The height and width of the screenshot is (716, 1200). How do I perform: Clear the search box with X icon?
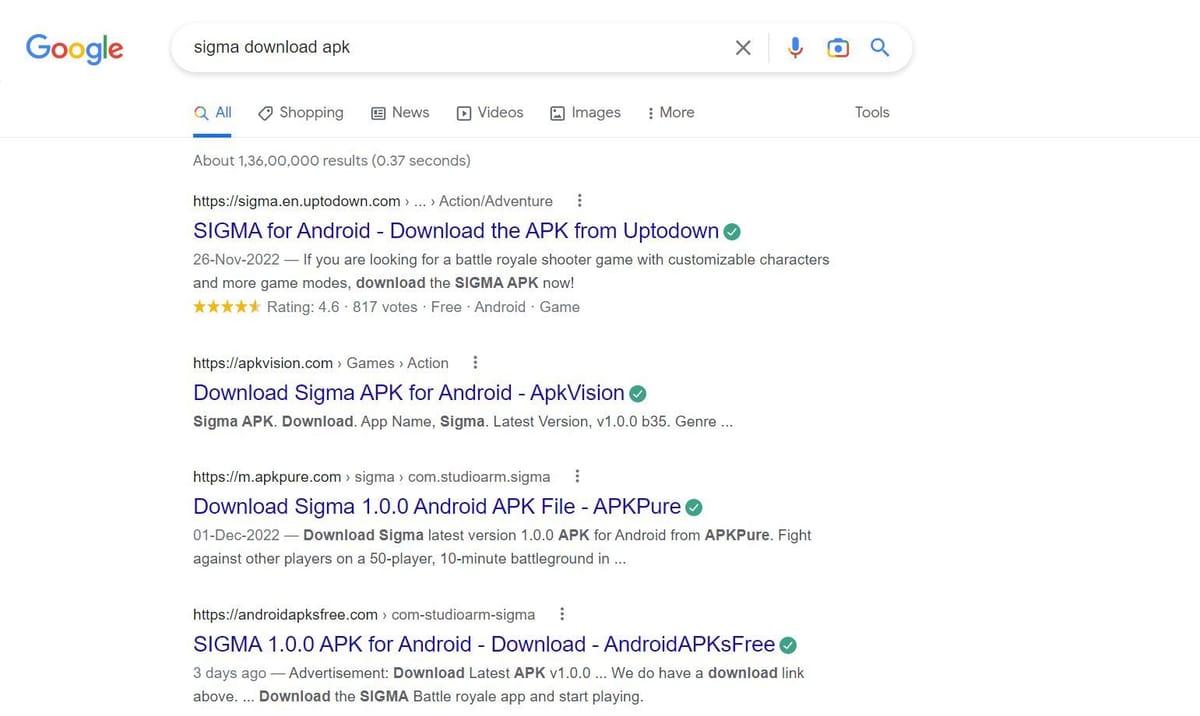(x=743, y=48)
